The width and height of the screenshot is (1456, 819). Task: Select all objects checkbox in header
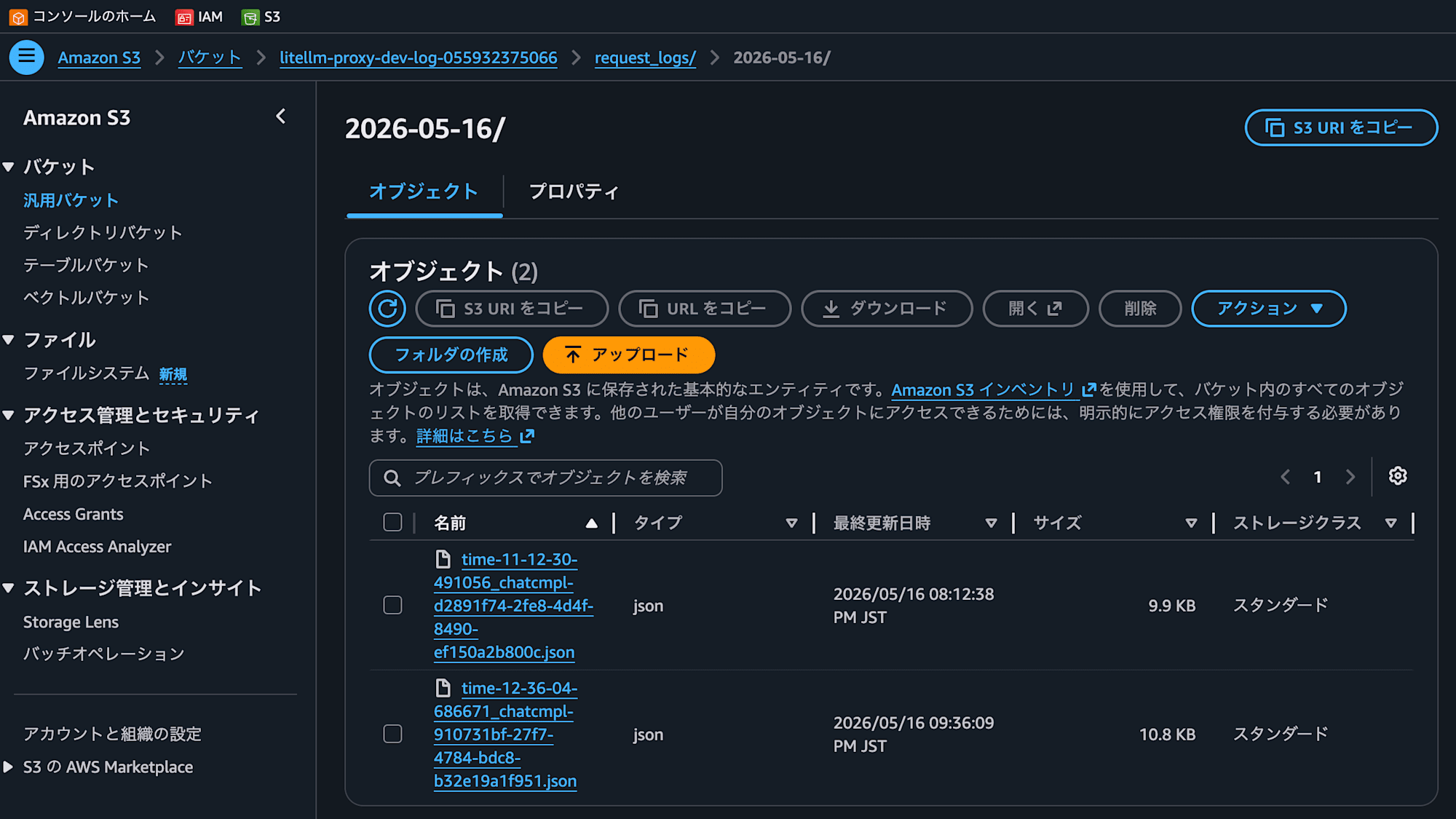tap(392, 522)
